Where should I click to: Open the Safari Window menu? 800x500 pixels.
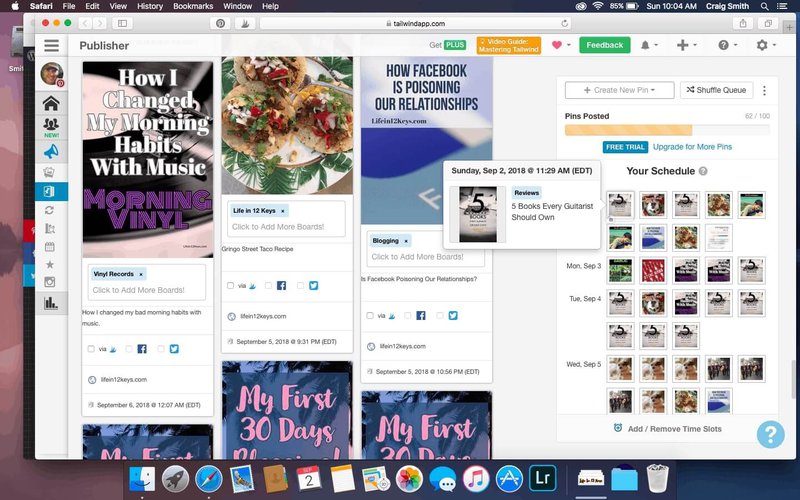pyautogui.click(x=237, y=6)
